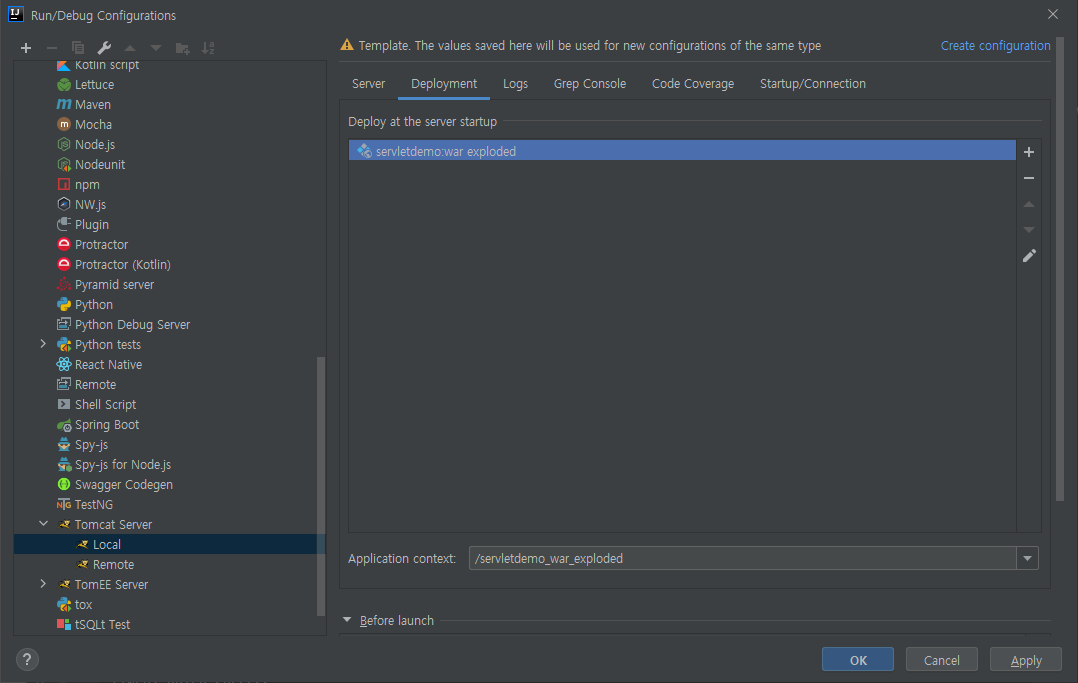Edit the artifact with the pencil icon
The image size is (1078, 683).
(1028, 256)
